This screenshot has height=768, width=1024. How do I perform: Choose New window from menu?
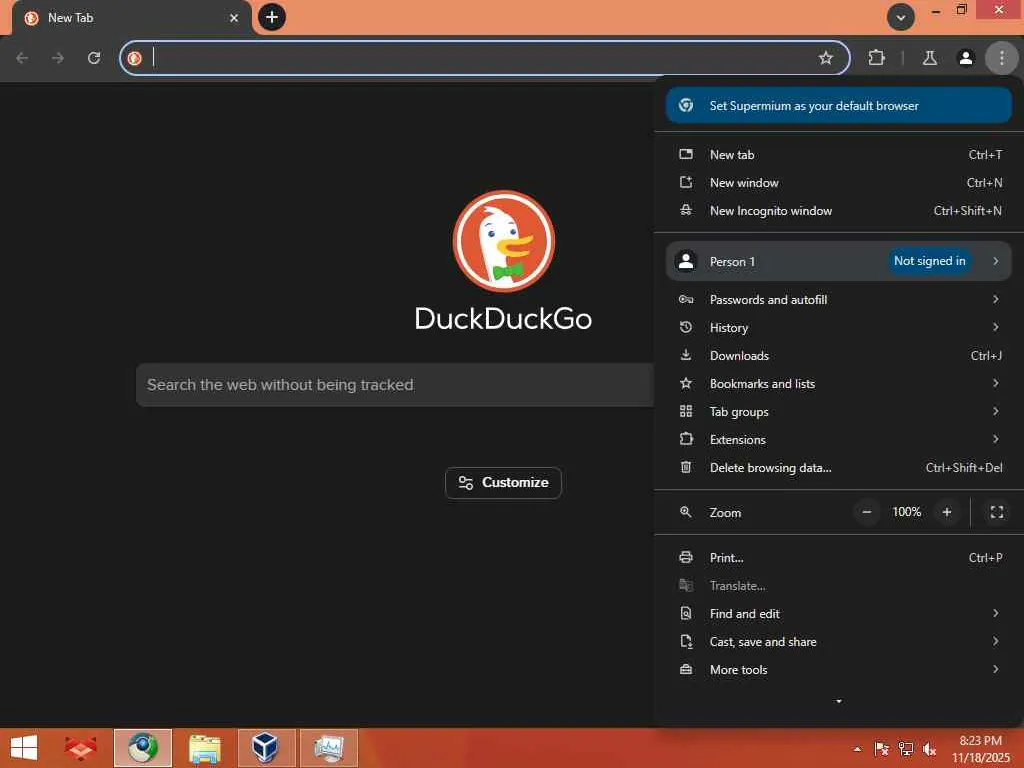pos(839,183)
